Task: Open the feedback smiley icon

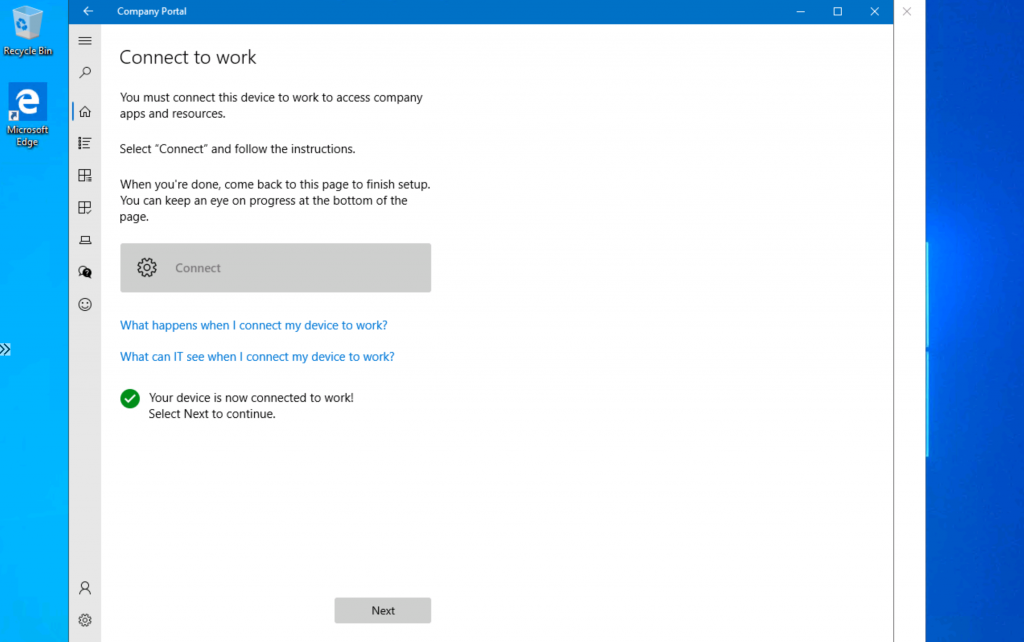Action: tap(85, 304)
